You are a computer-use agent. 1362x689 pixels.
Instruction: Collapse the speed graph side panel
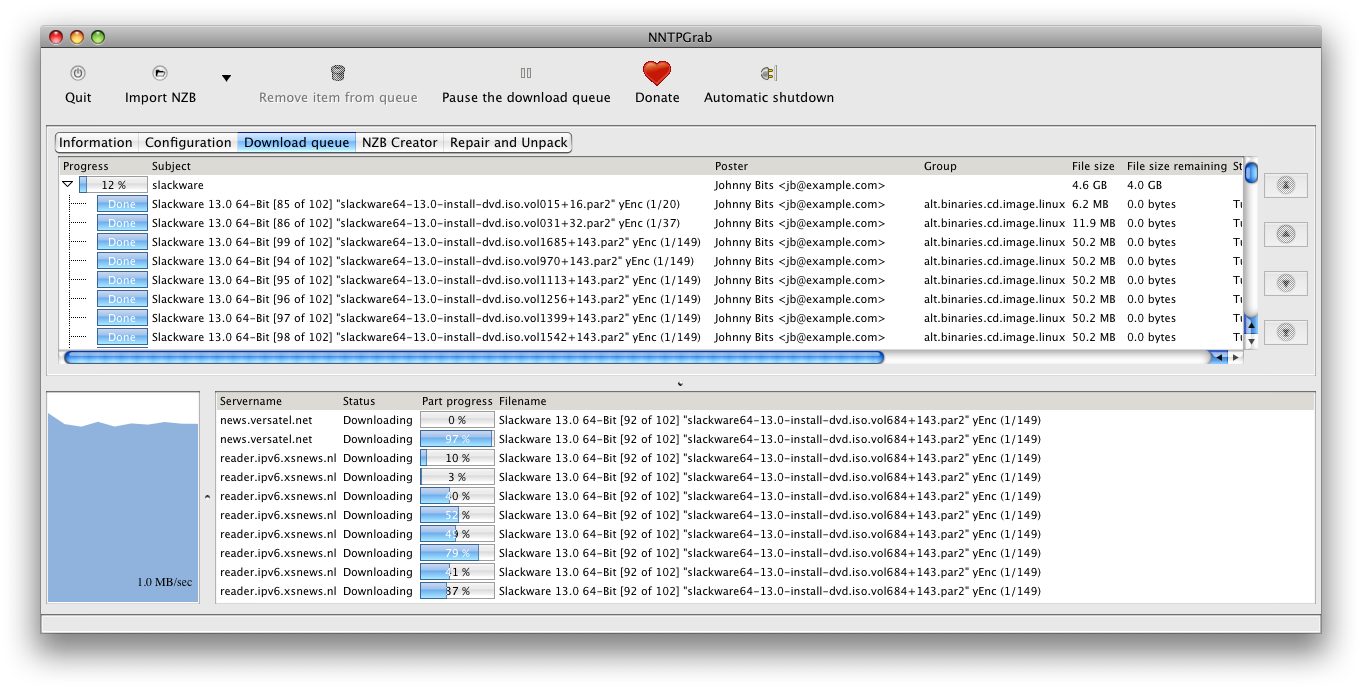click(206, 496)
